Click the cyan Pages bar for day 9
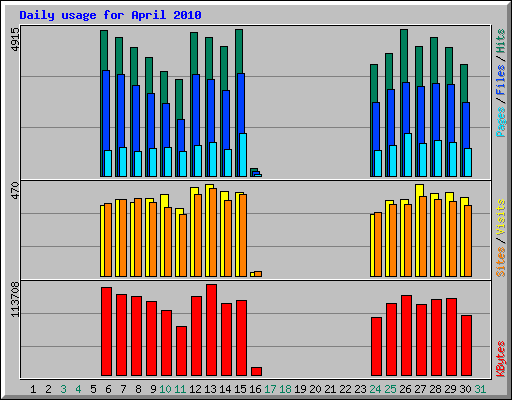 tap(153, 162)
